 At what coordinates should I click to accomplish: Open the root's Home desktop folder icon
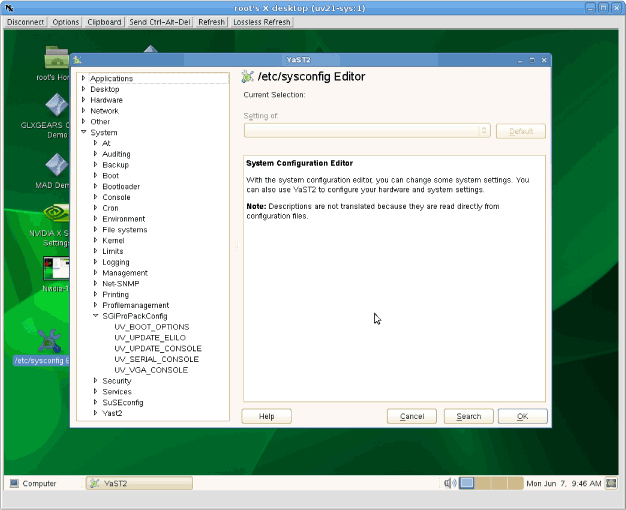tap(57, 58)
